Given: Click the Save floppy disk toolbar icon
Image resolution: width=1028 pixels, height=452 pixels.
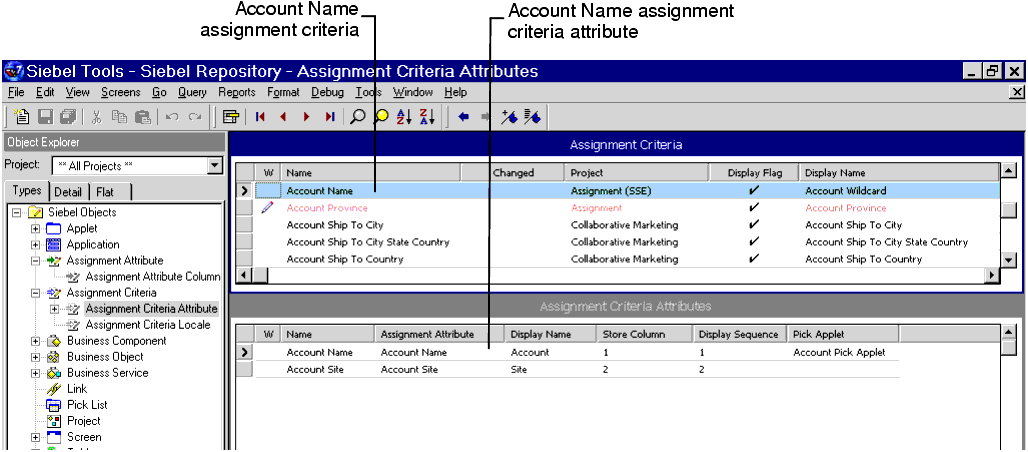Looking at the screenshot, I should (45, 117).
